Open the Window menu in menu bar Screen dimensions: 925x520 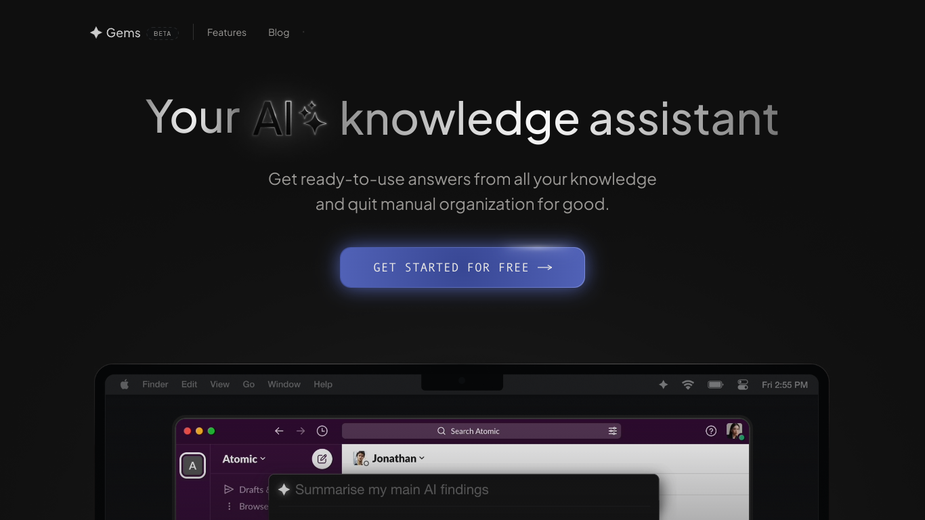coord(284,384)
